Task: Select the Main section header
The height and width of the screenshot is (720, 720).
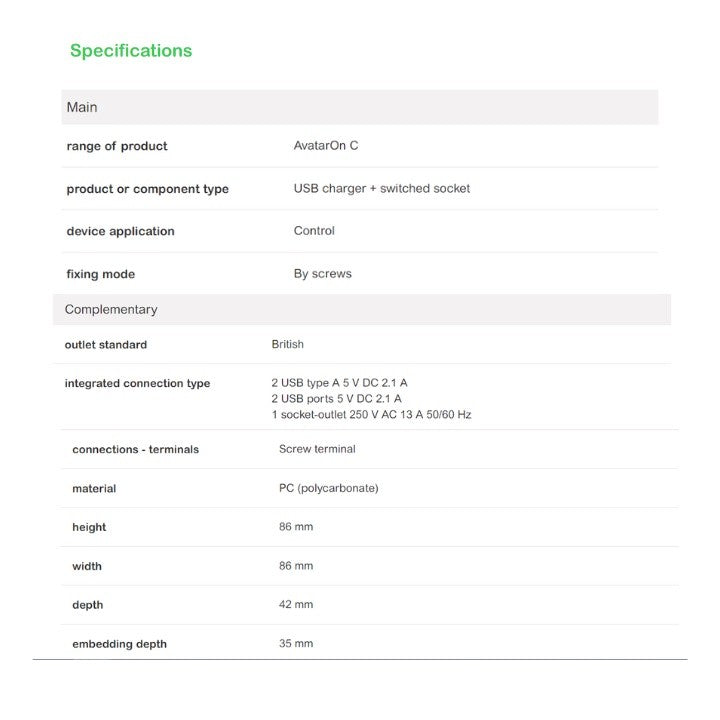Action: click(x=82, y=107)
